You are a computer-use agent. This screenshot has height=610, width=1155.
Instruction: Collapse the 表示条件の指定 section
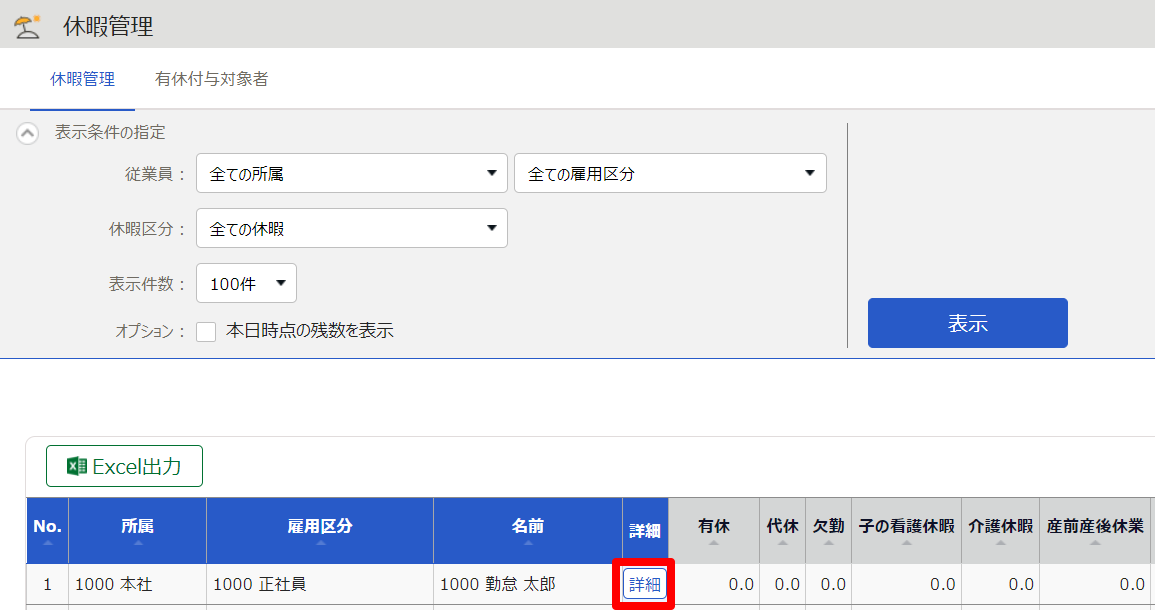[x=27, y=133]
